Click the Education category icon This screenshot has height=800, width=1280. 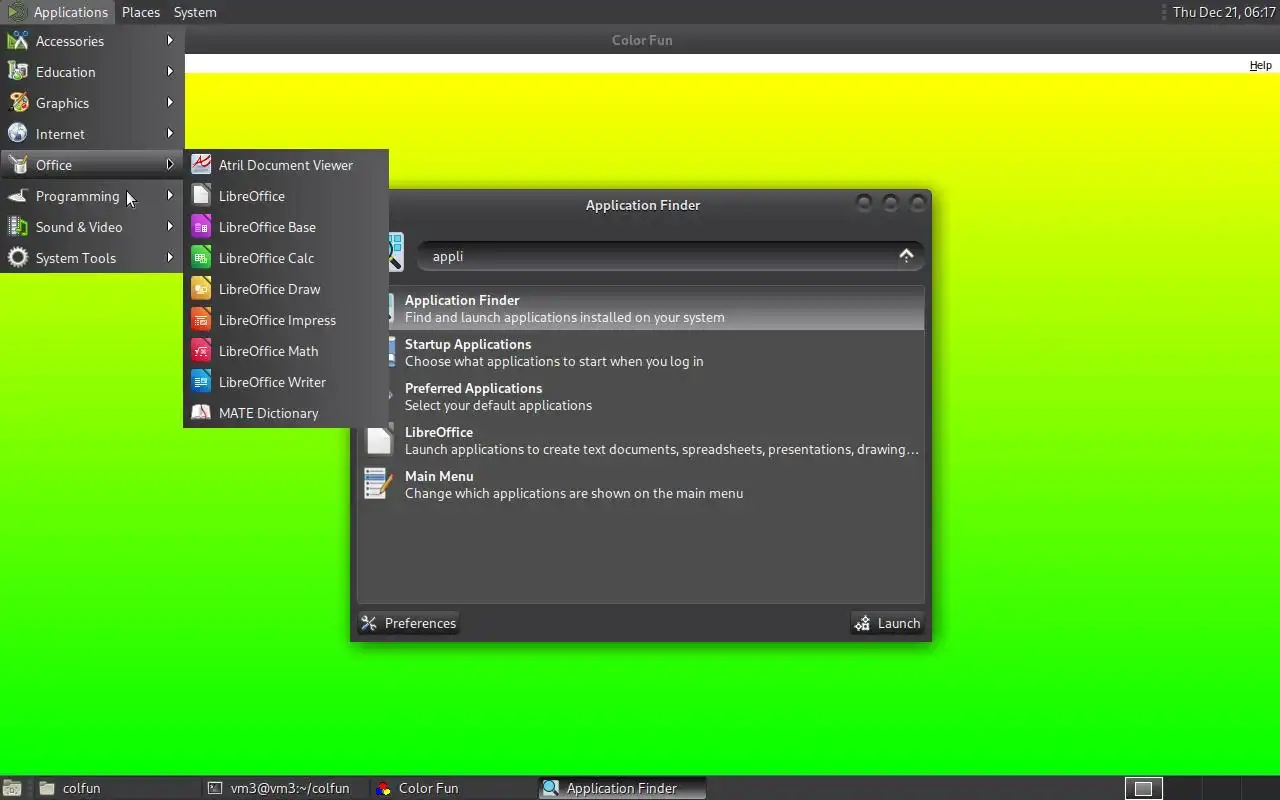[x=17, y=72]
